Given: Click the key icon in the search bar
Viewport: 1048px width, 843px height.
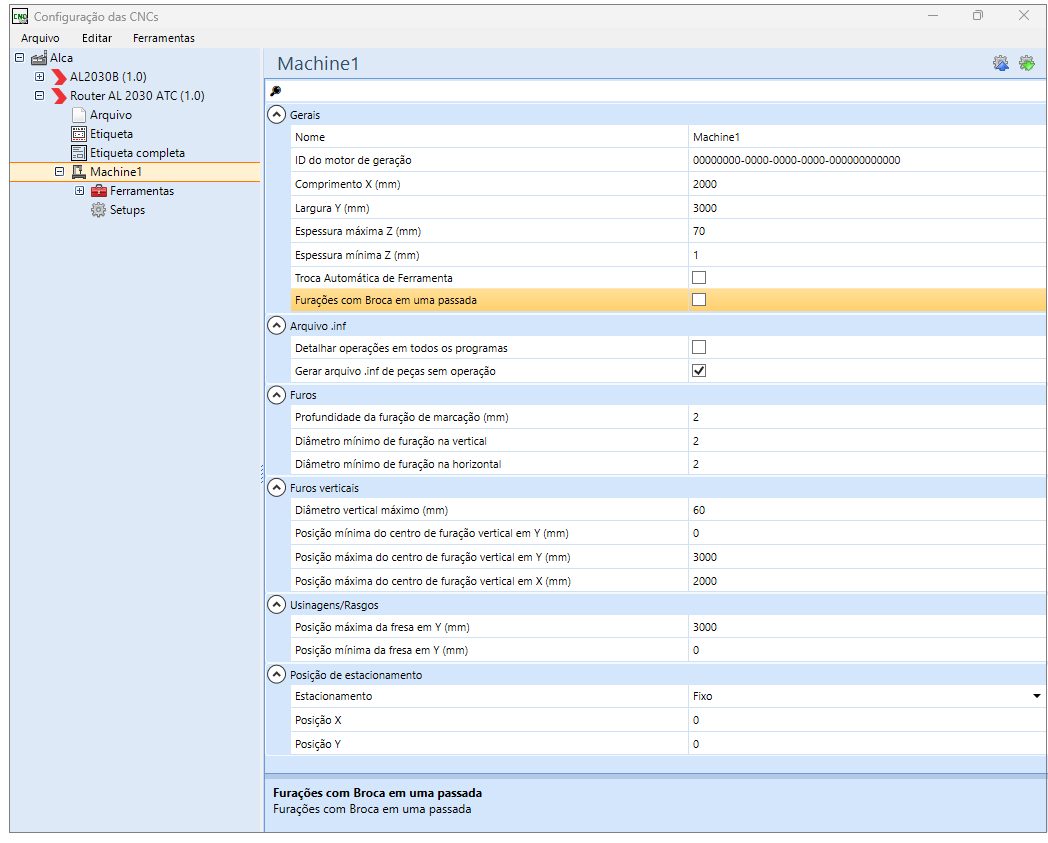Looking at the screenshot, I should [x=275, y=91].
